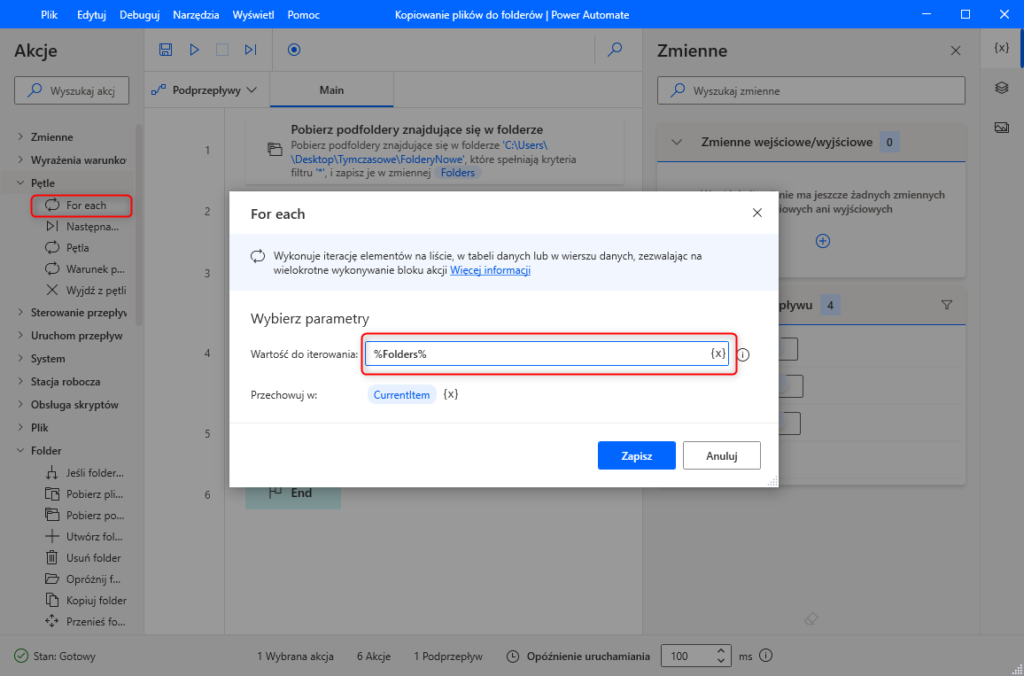Open the UI elements pane icon

click(1001, 88)
